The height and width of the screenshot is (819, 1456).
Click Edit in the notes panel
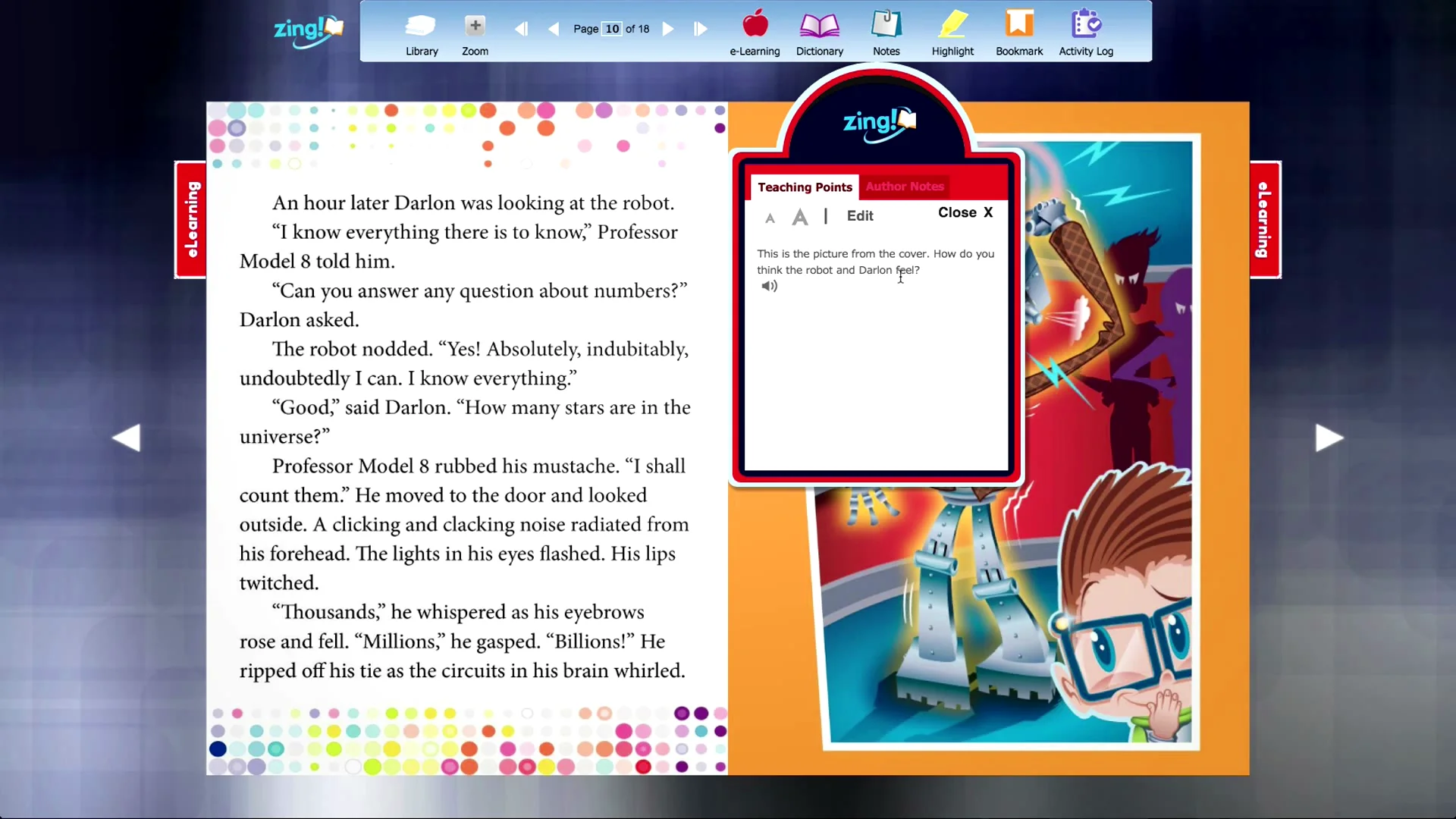[860, 216]
